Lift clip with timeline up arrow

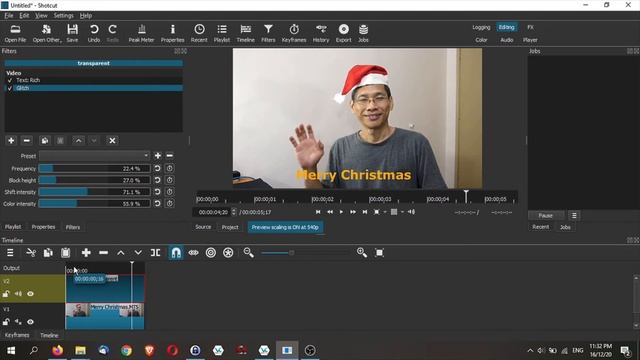tap(121, 253)
